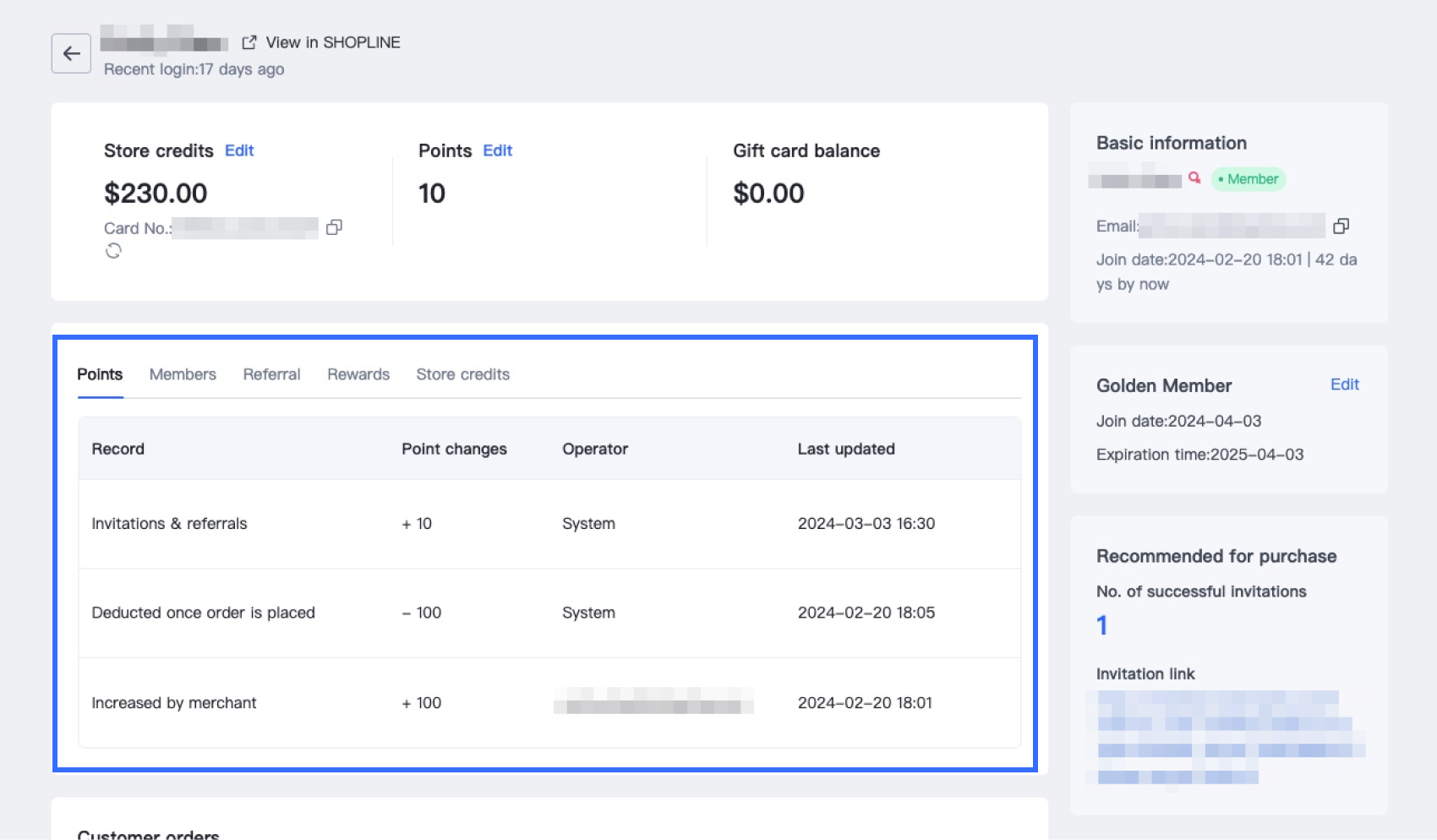This screenshot has width=1437, height=840.
Task: Click the green Member status badge
Action: [x=1248, y=179]
